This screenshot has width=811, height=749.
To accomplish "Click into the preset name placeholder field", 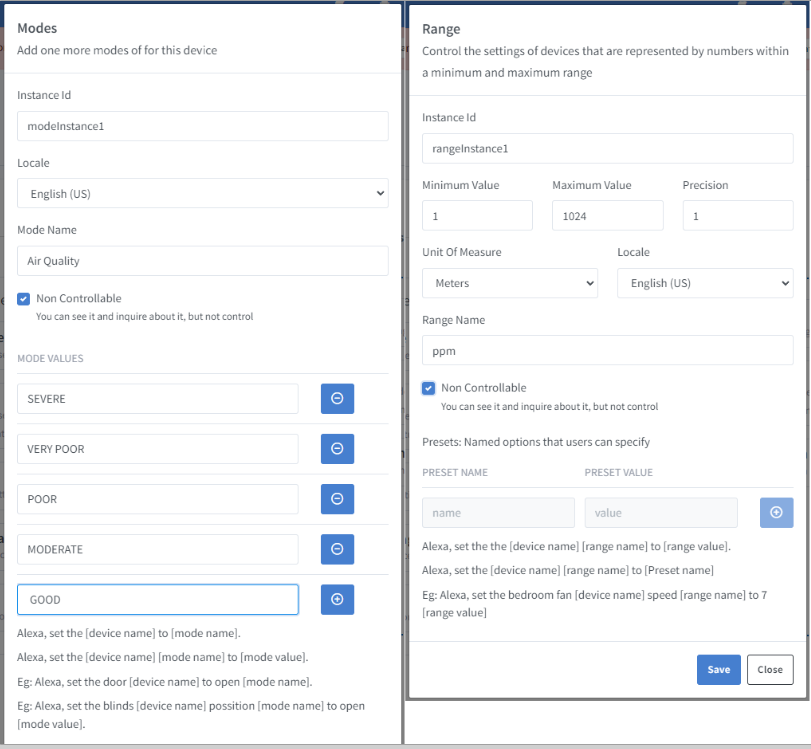I will coord(498,512).
